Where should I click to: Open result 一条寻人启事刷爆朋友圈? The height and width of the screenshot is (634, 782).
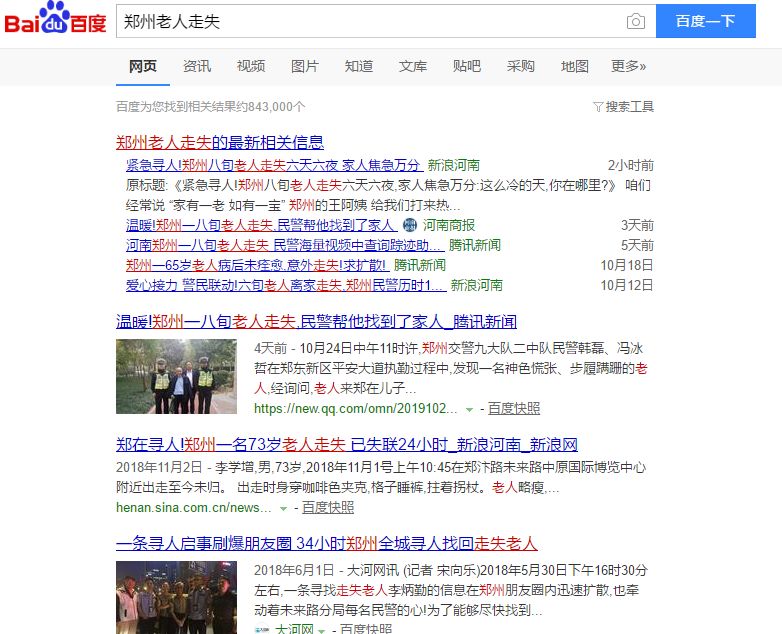327,543
